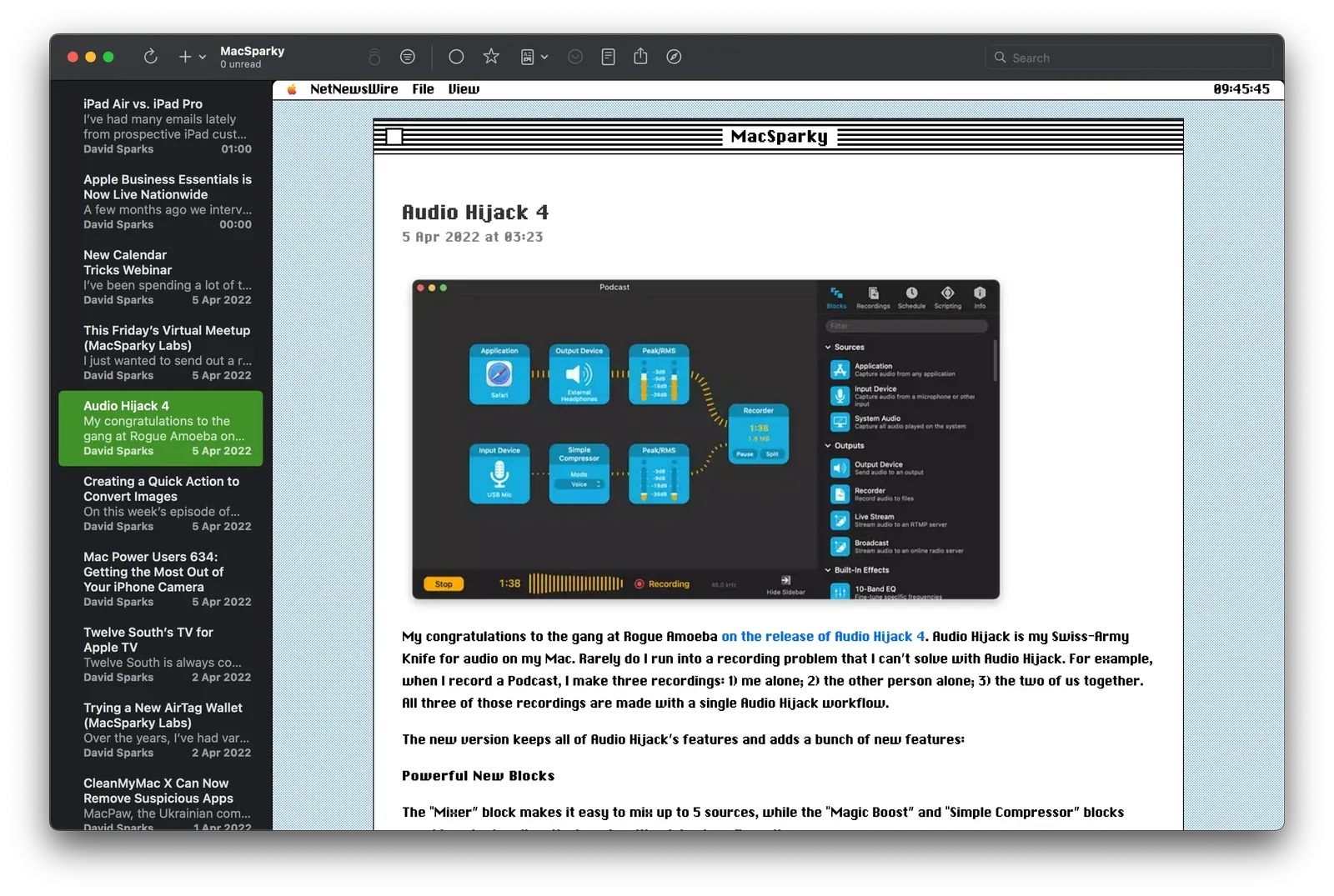The height and width of the screenshot is (896, 1334).
Task: Toggle reader view for the article
Action: (608, 57)
